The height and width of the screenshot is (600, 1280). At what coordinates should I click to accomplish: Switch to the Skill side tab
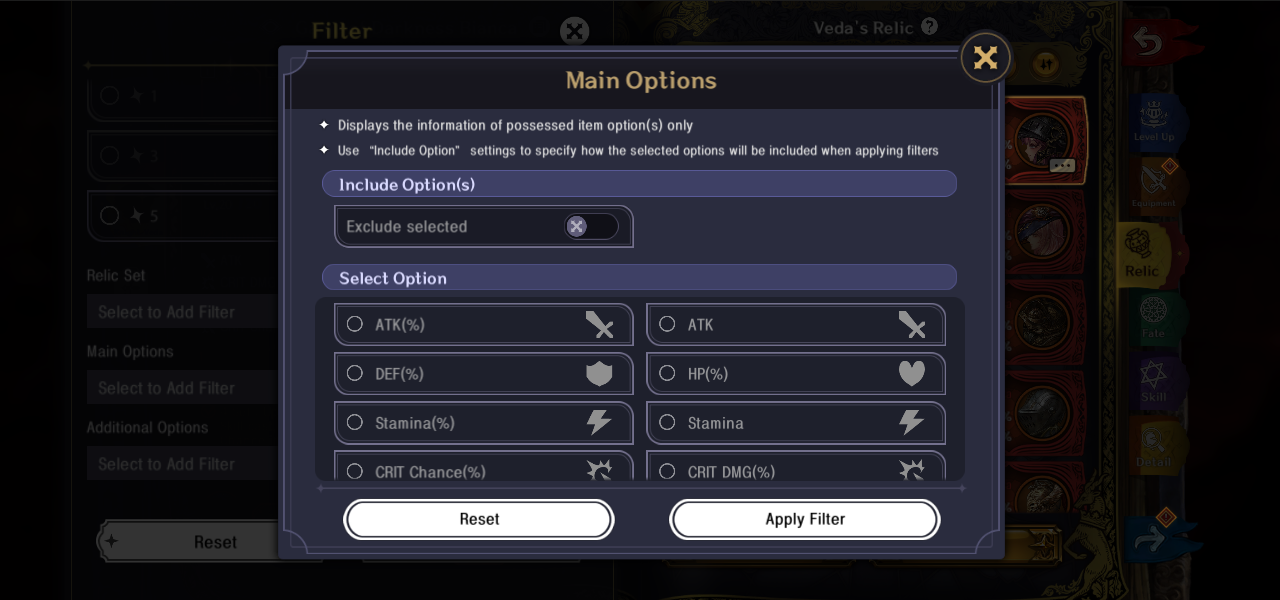pos(1154,381)
